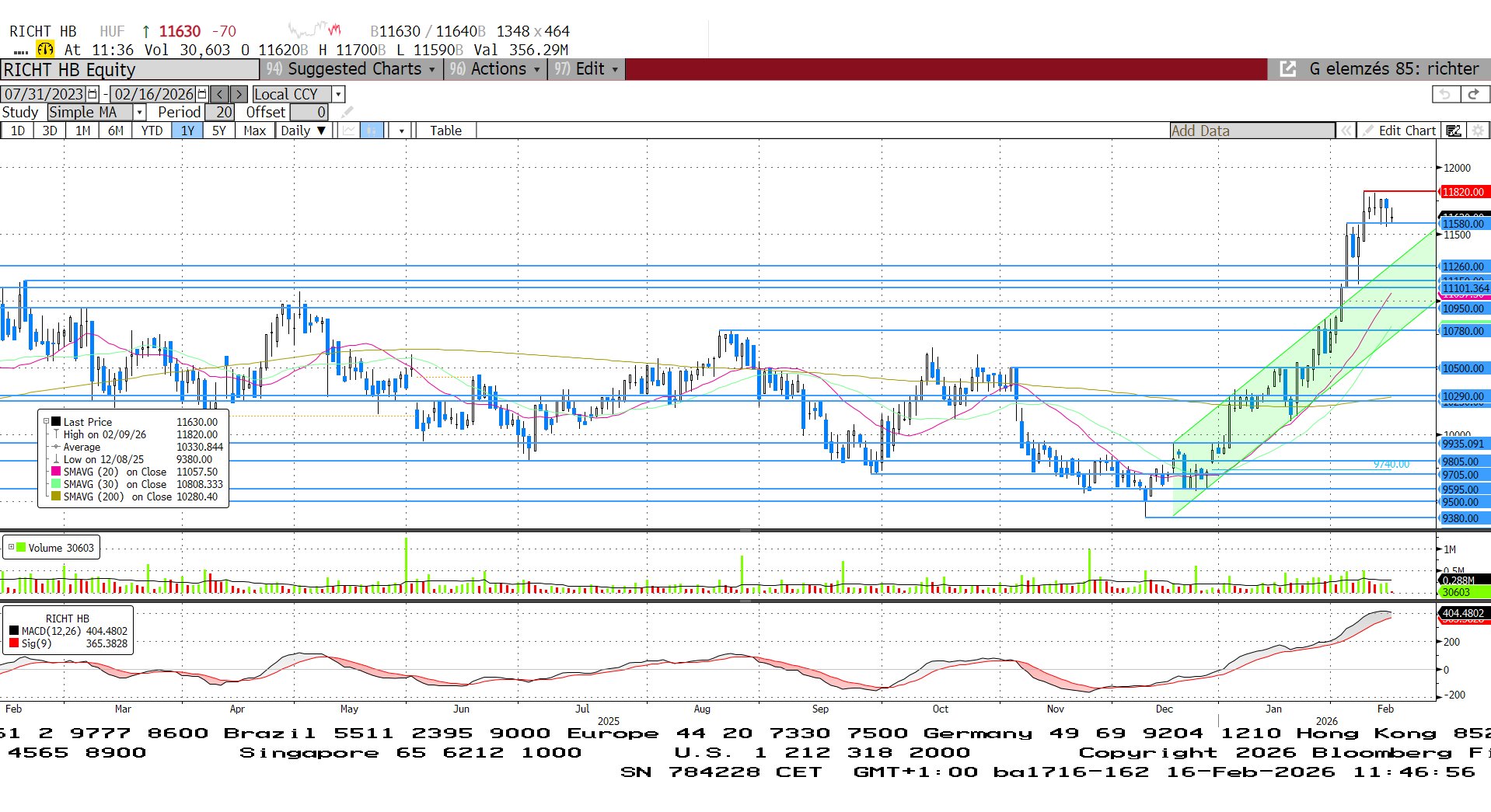Image resolution: width=1491 pixels, height=812 pixels.
Task: Select the 1Y time range
Action: coord(187,131)
